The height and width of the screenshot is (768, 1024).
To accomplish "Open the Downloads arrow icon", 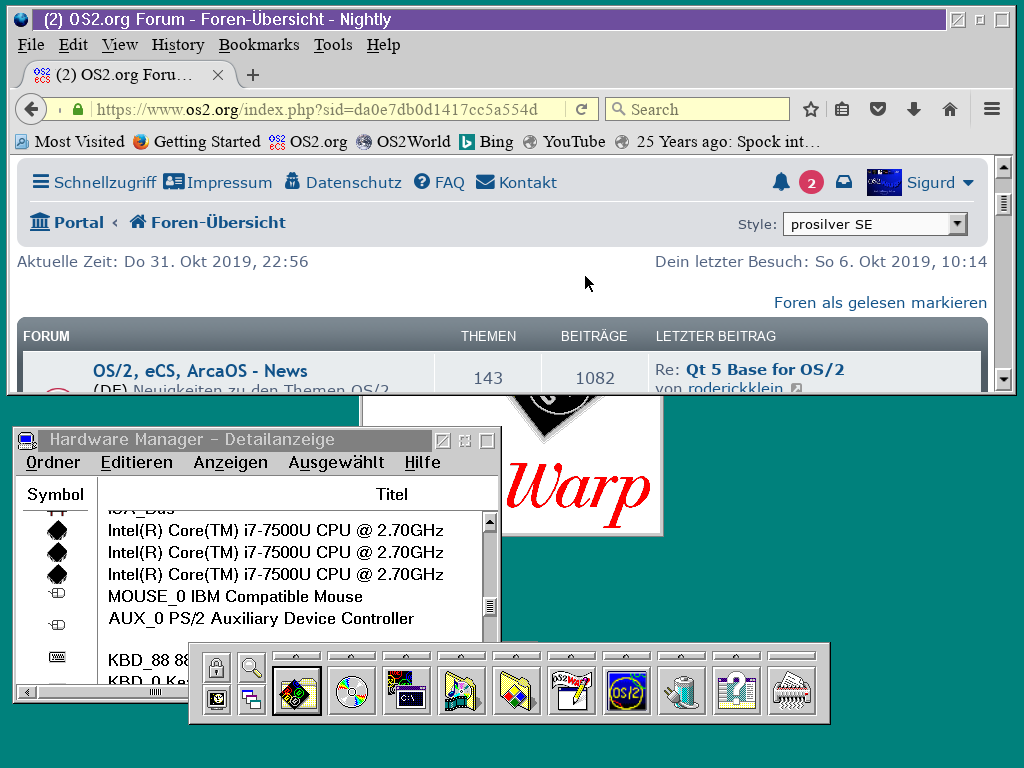I will tap(914, 109).
